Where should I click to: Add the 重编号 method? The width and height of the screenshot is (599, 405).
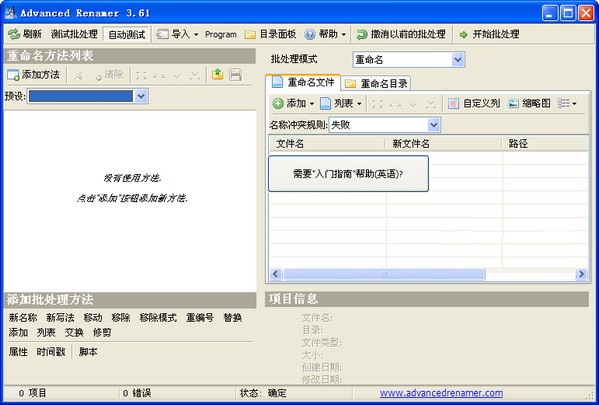coord(200,318)
